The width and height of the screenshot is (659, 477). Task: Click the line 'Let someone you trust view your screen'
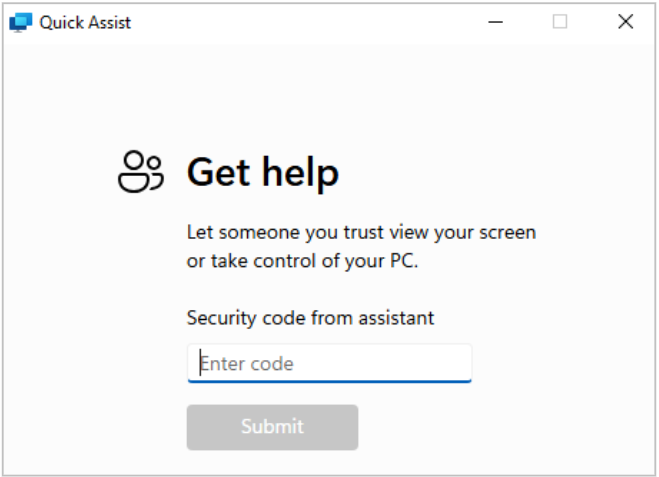pos(361,232)
